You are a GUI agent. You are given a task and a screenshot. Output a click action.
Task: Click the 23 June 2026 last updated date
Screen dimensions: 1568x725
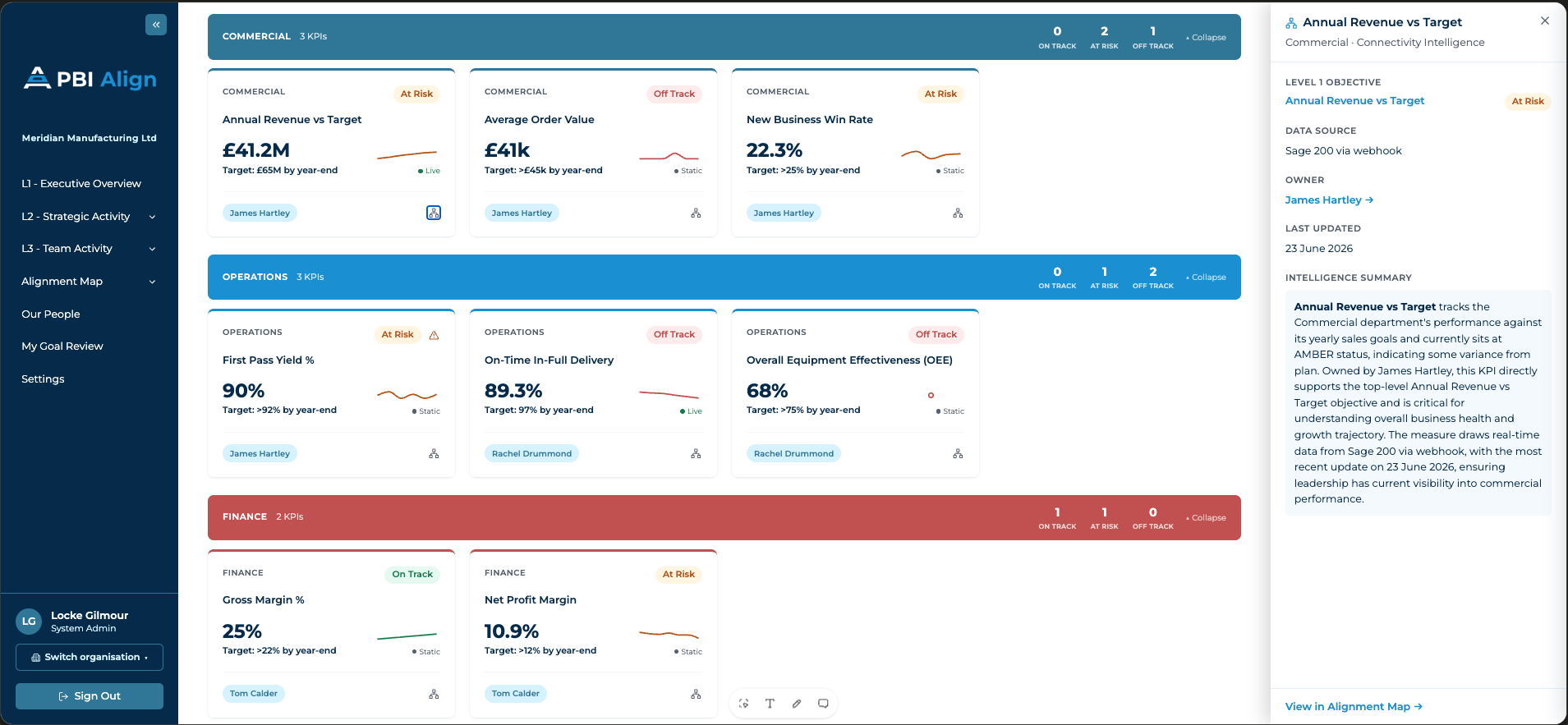[x=1319, y=249]
